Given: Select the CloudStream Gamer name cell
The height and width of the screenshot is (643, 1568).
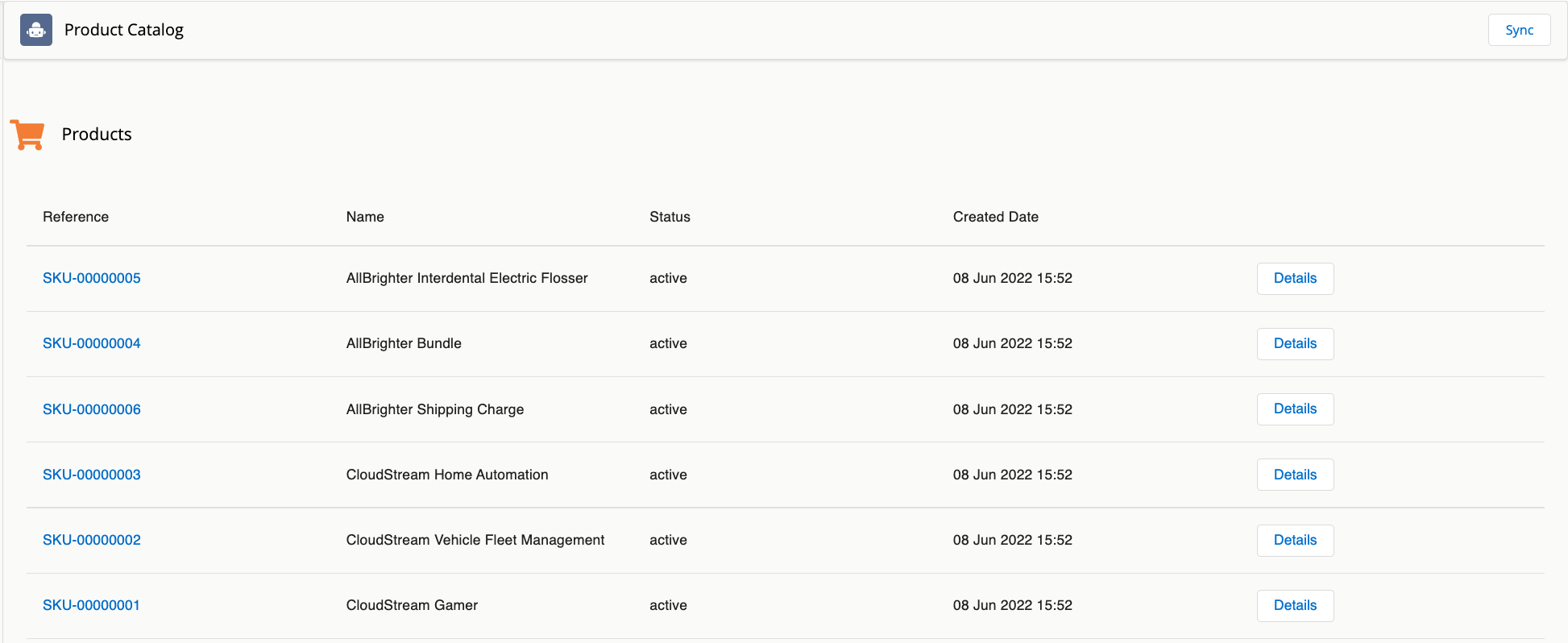Looking at the screenshot, I should 412,605.
